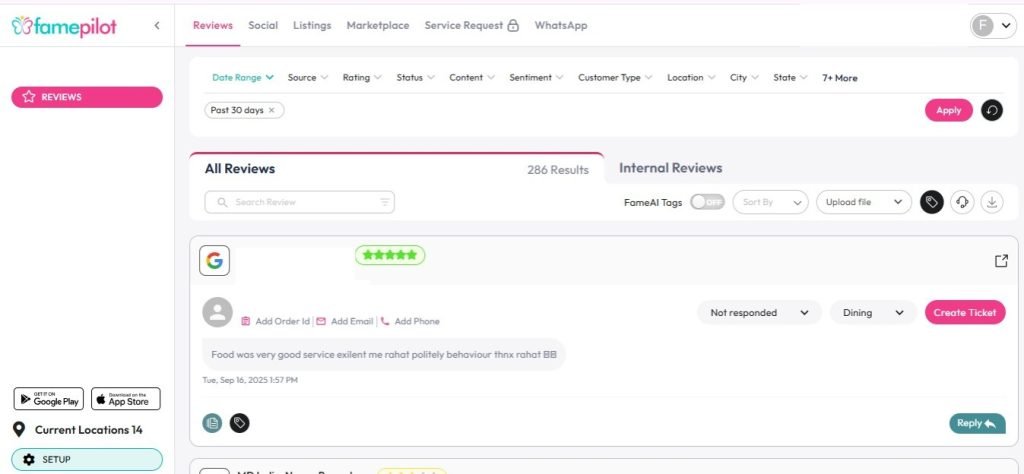Switch to the Listings tab

pyautogui.click(x=312, y=25)
